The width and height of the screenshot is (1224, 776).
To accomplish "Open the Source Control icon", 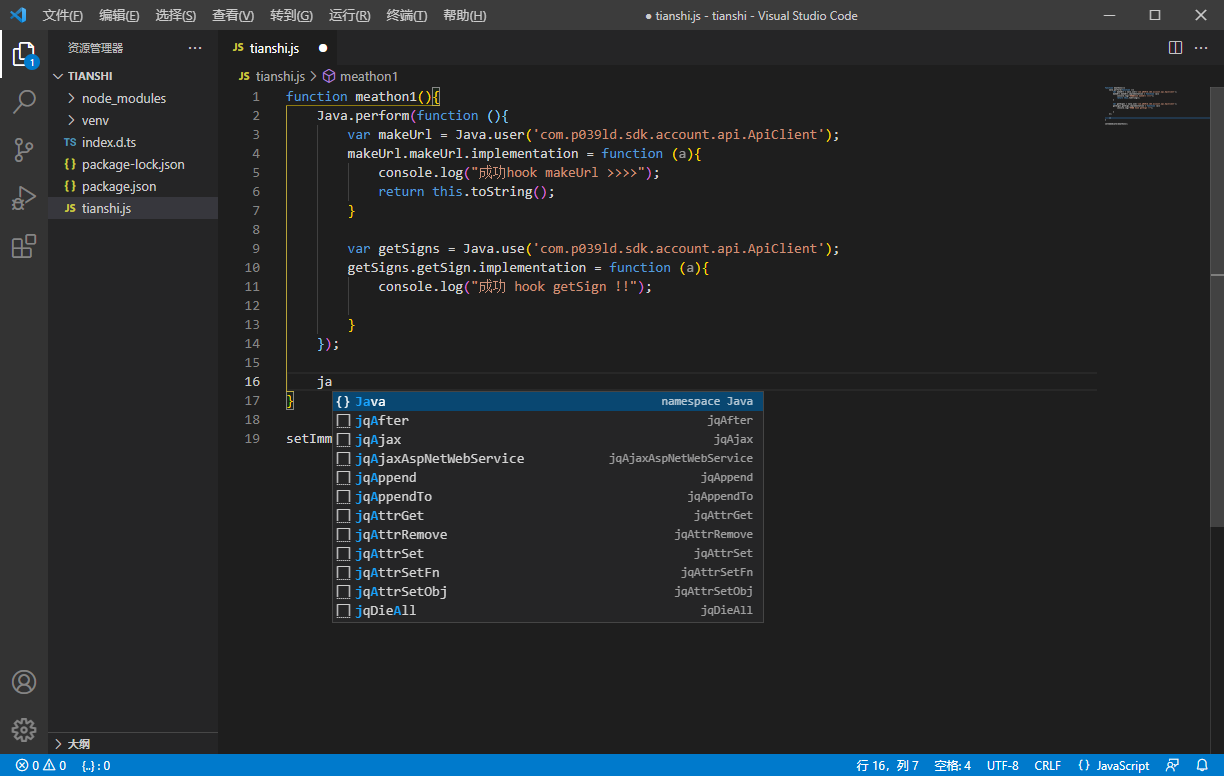I will pos(24,149).
